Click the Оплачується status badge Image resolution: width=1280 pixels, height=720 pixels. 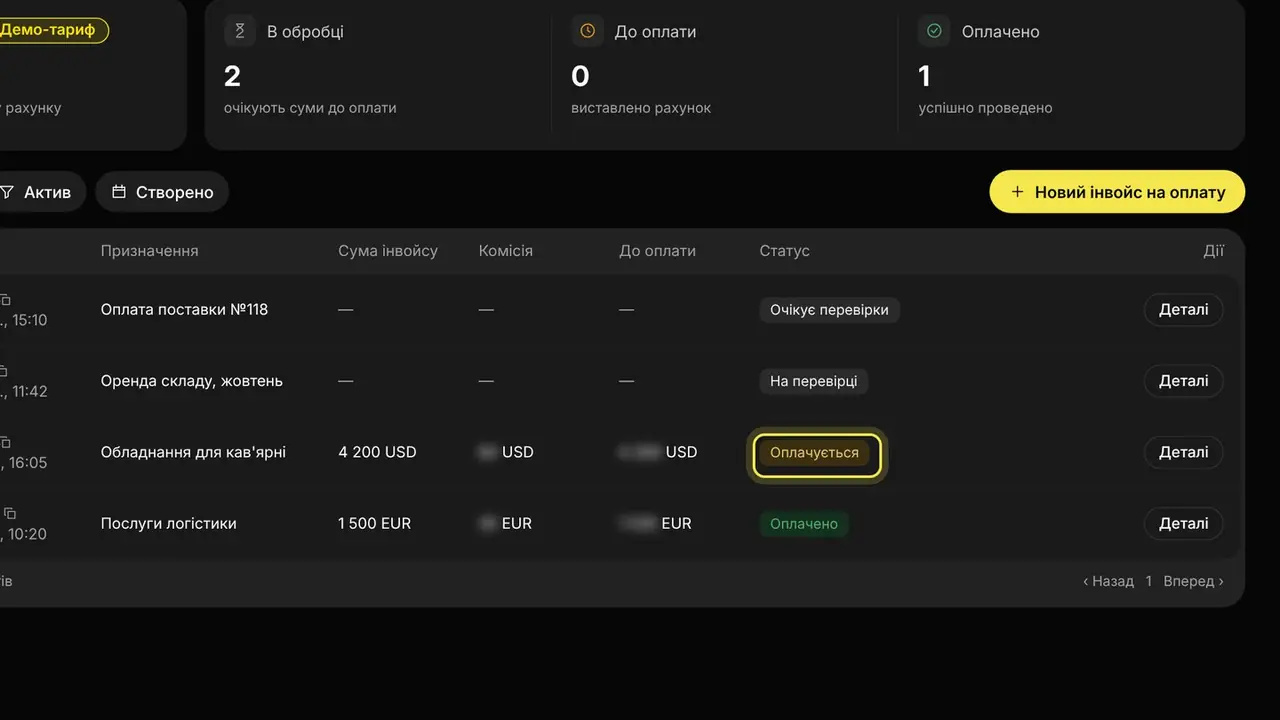[x=814, y=452]
